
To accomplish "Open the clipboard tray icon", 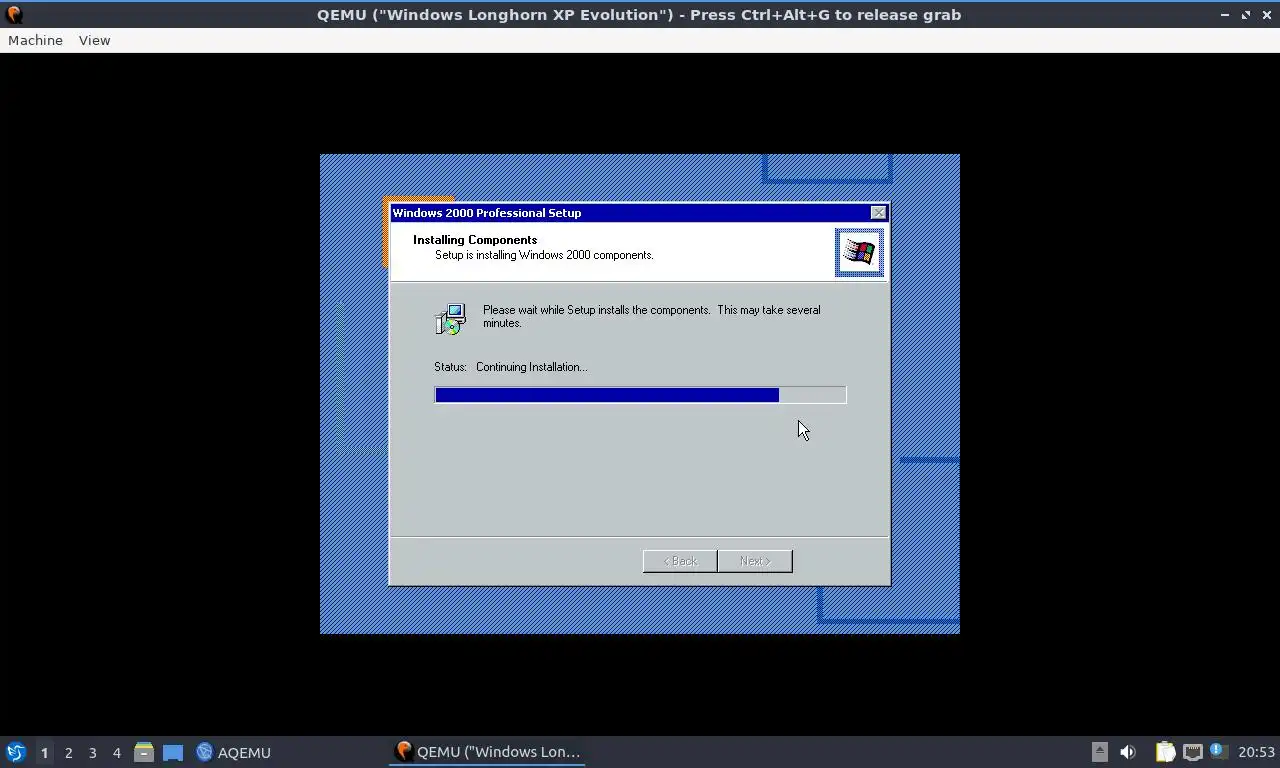I will coord(1166,752).
